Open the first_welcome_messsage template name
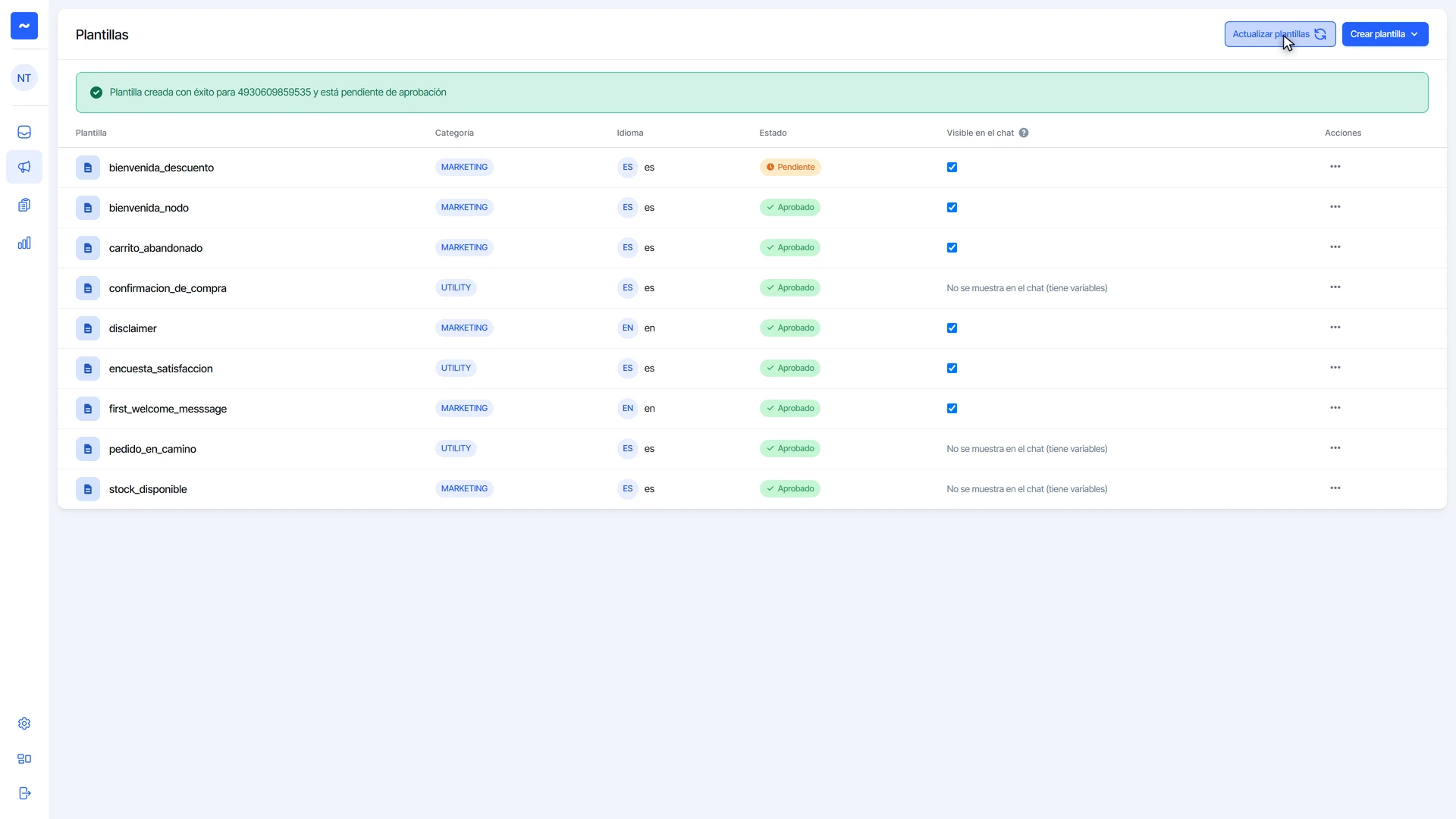The height and width of the screenshot is (819, 1456). (x=168, y=409)
